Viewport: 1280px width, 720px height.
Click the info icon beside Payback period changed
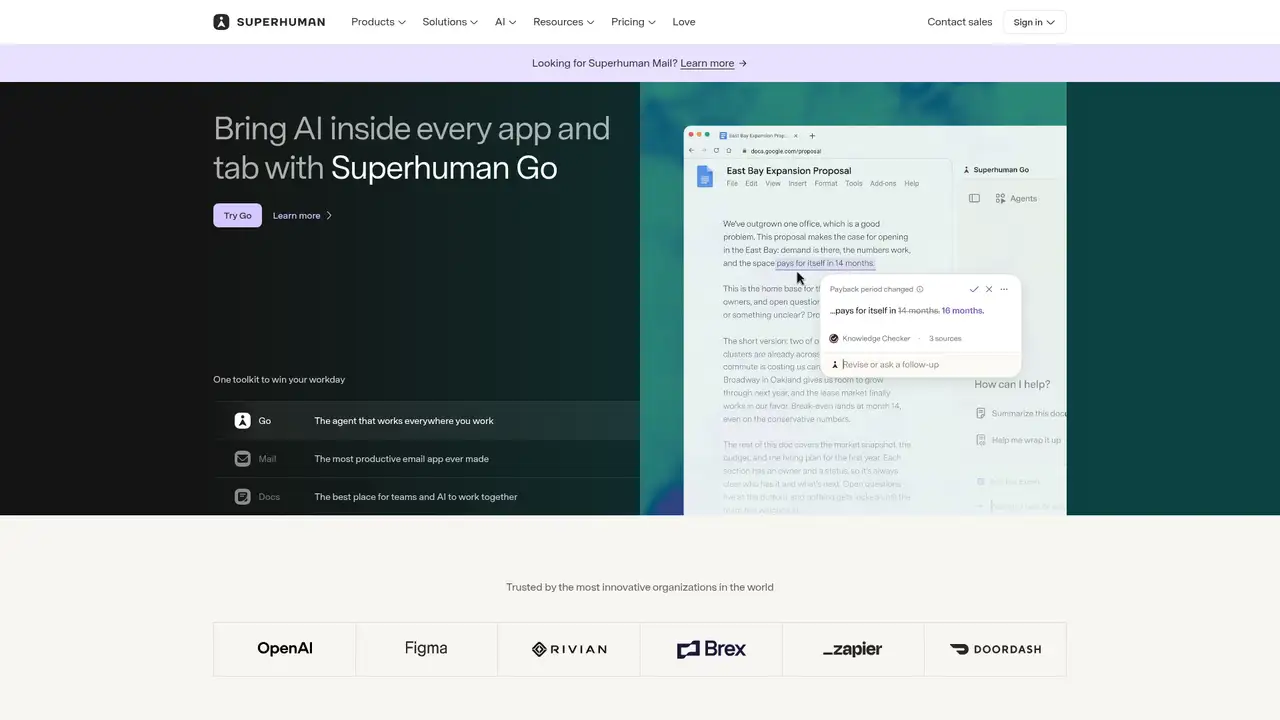pyautogui.click(x=920, y=289)
